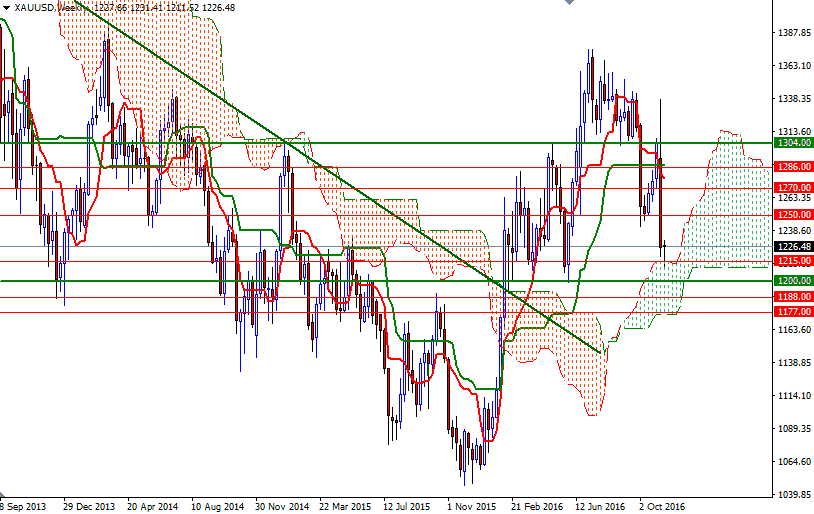Click the red 1188.00 level tag
The width and height of the screenshot is (814, 514).
[793, 296]
